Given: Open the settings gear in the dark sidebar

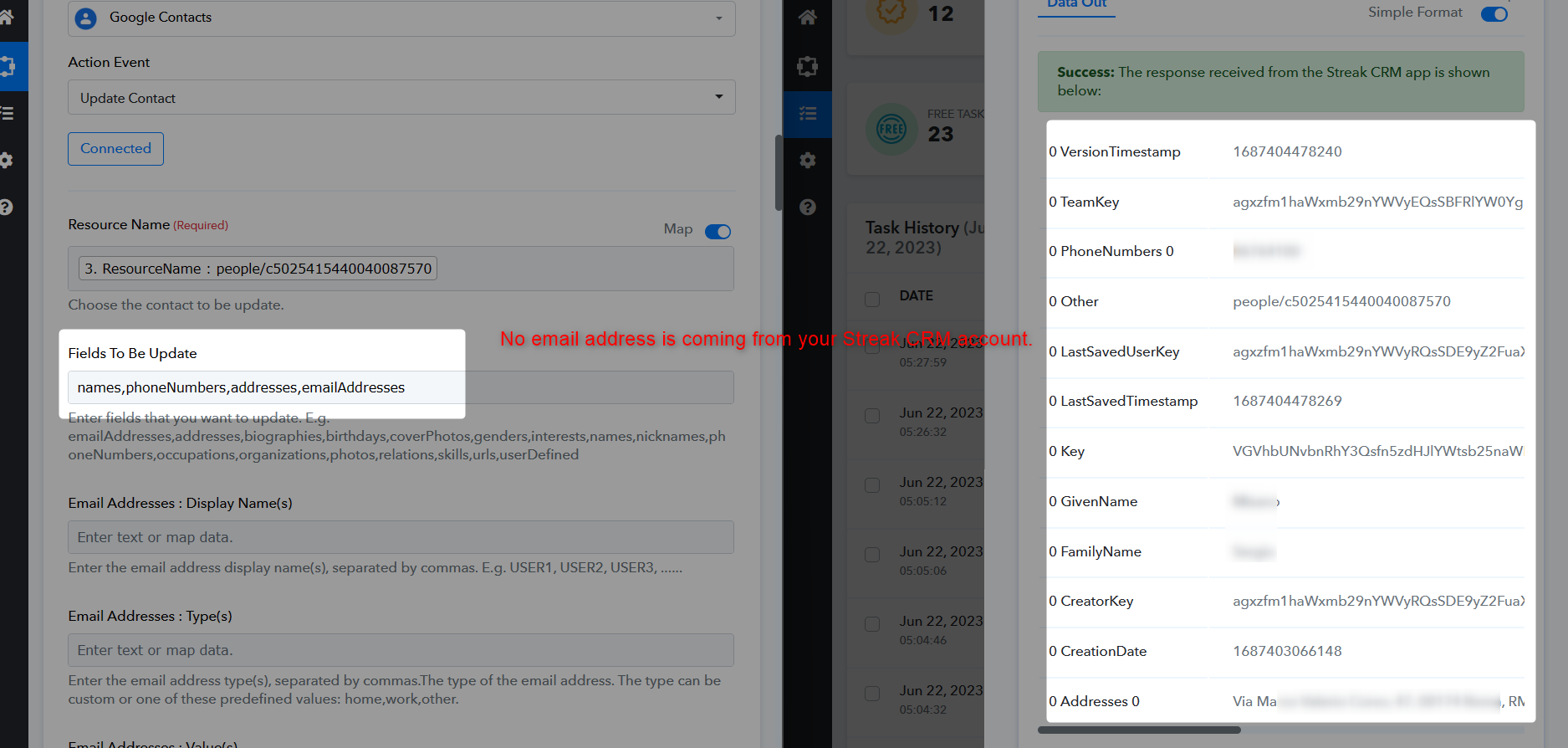Looking at the screenshot, I should click(807, 160).
